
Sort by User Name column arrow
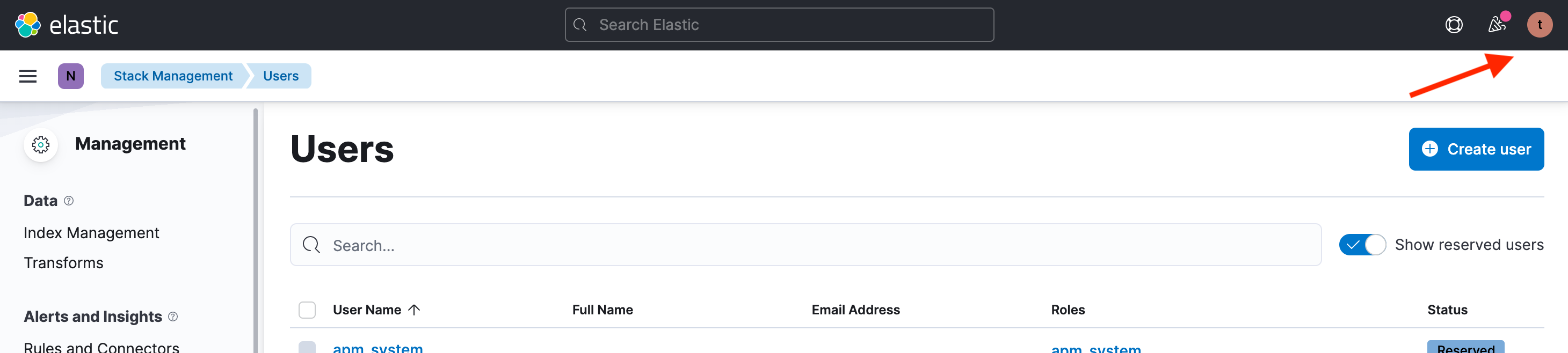(x=414, y=310)
